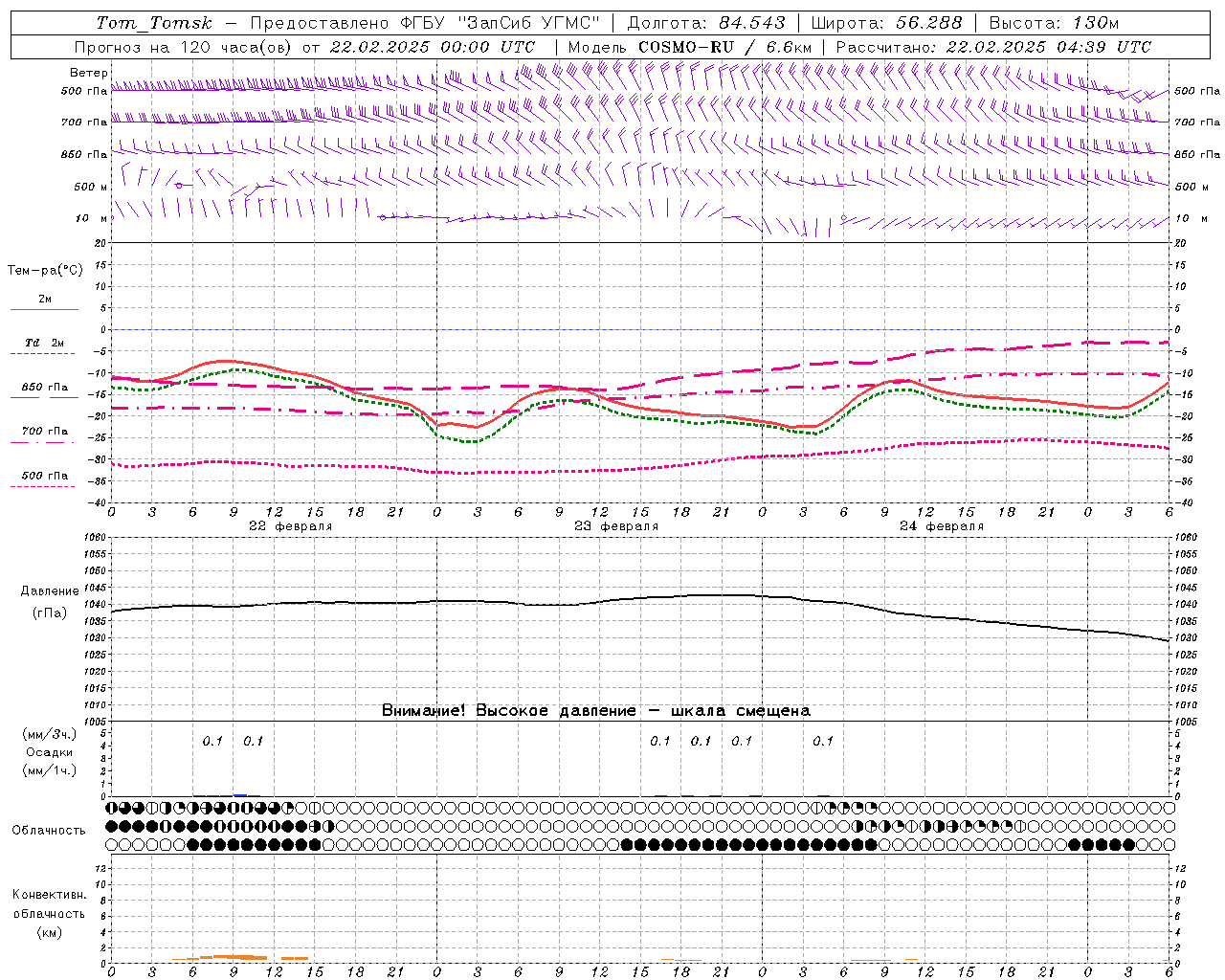
Task: Click the 'Модель COSMO-RU / 6.6км' label
Action: pos(690,47)
